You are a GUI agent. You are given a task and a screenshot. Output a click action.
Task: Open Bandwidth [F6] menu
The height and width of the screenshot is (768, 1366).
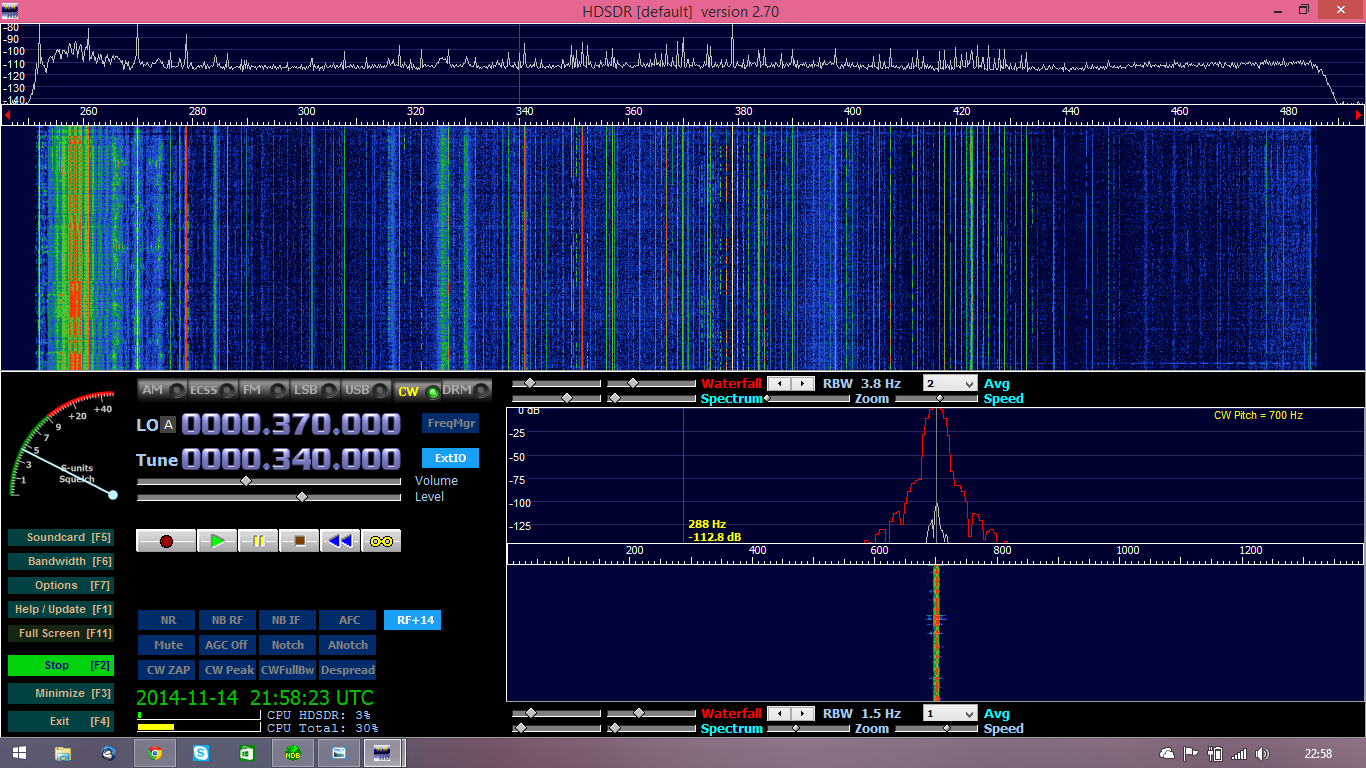point(60,561)
